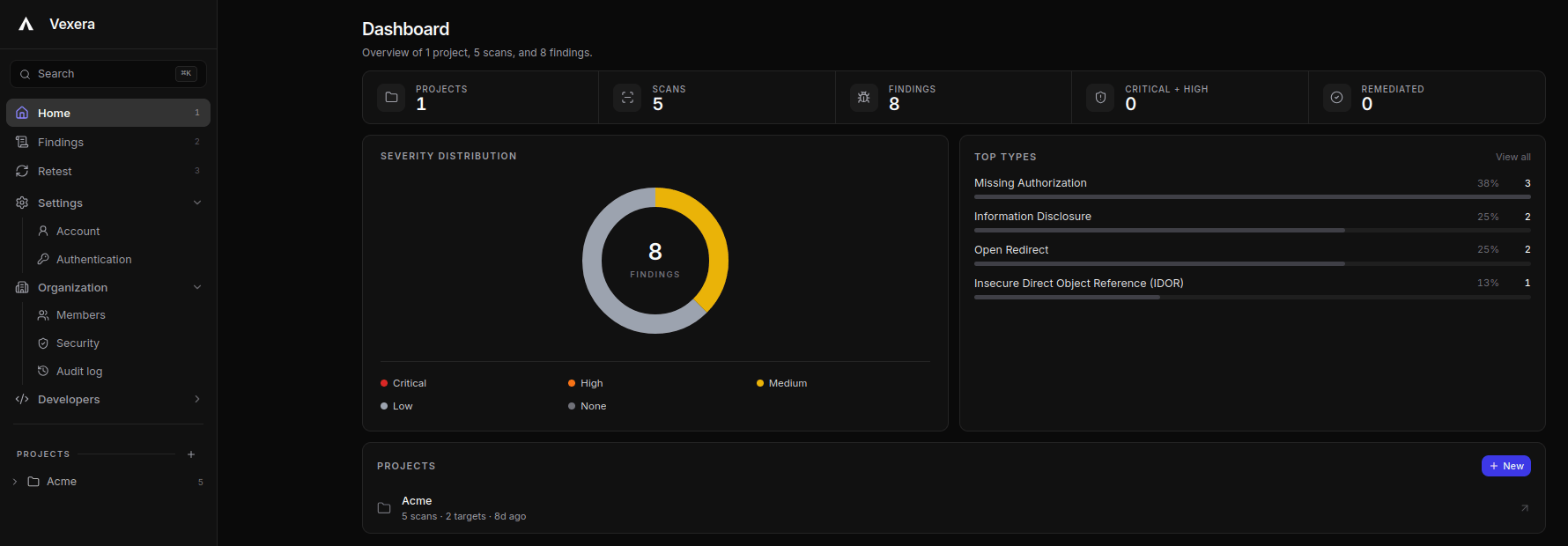
Task: Click Missing Authorization type row label
Action: point(1031,183)
